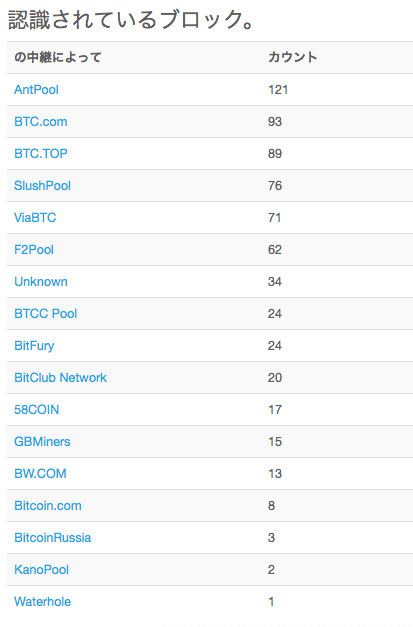
Task: Open the ViaBTC link
Action: tap(35, 218)
